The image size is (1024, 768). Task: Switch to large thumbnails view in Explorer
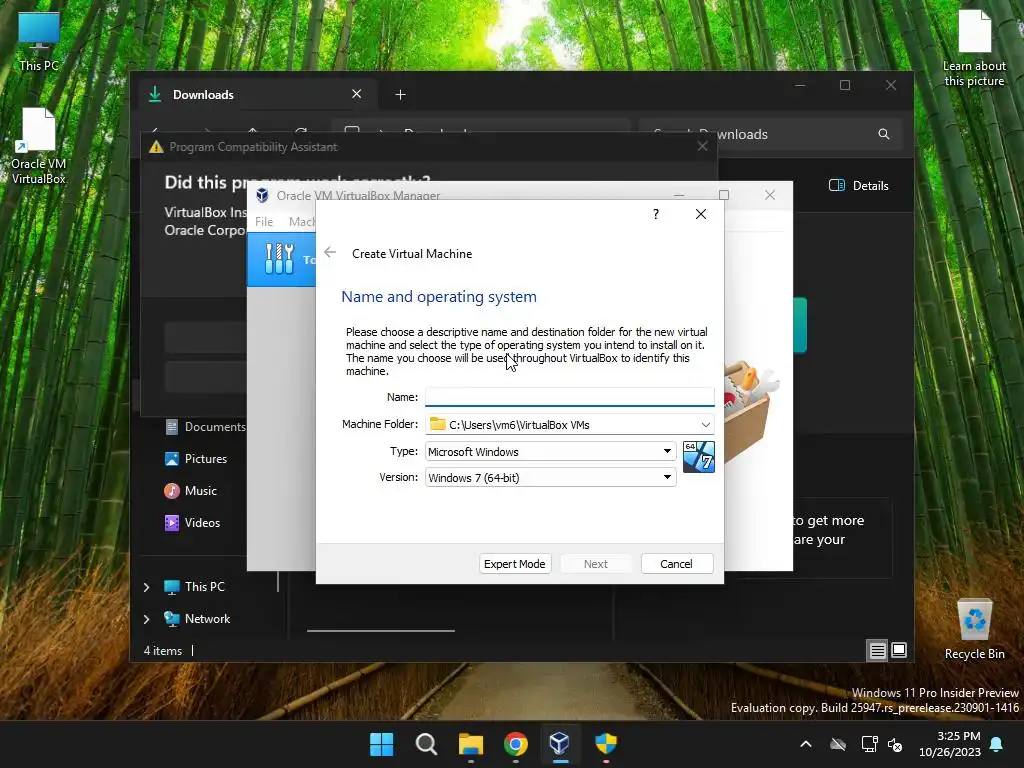click(899, 650)
